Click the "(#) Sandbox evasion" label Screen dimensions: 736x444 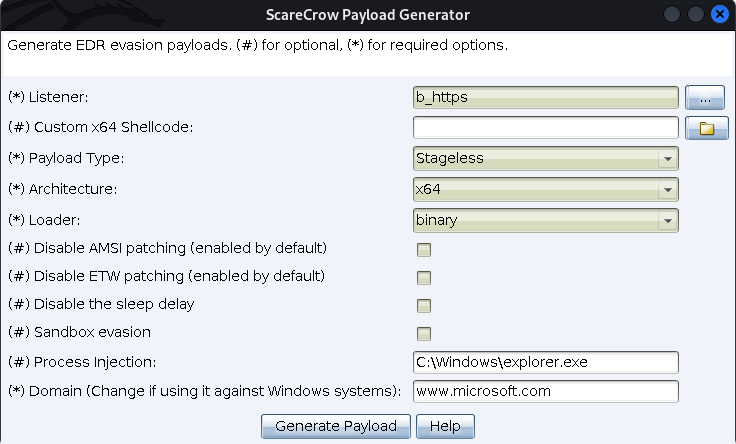point(79,332)
